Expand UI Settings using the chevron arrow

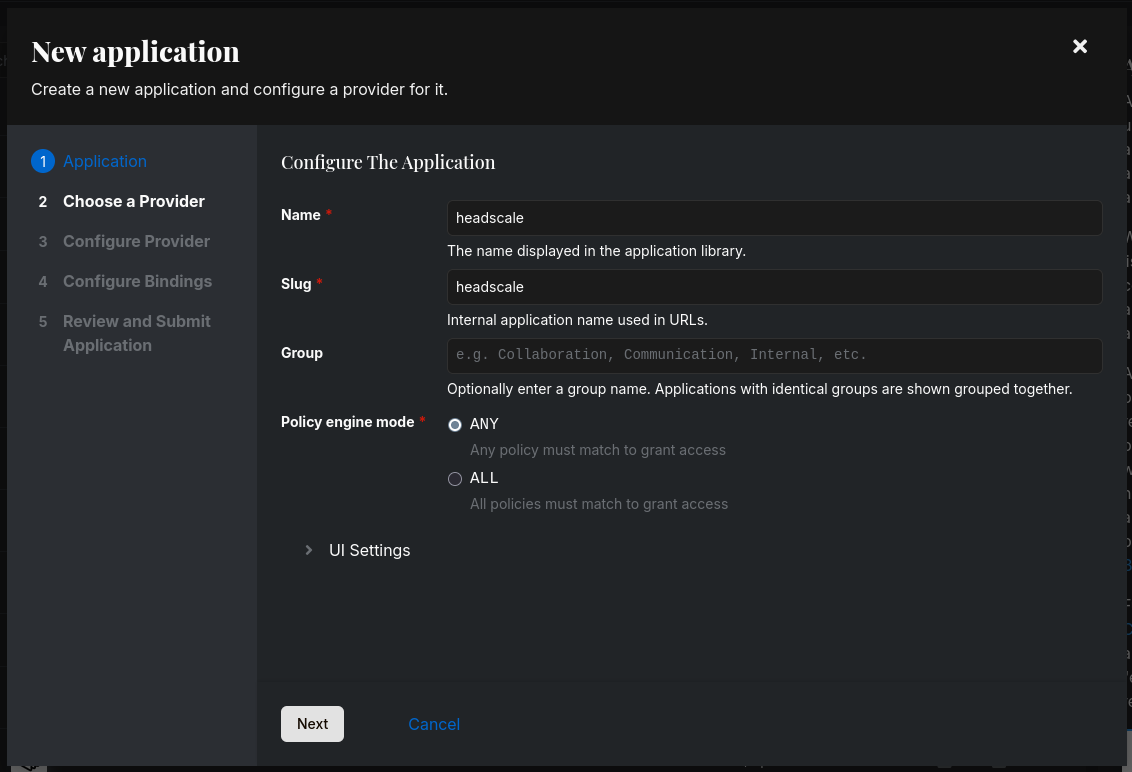point(309,550)
